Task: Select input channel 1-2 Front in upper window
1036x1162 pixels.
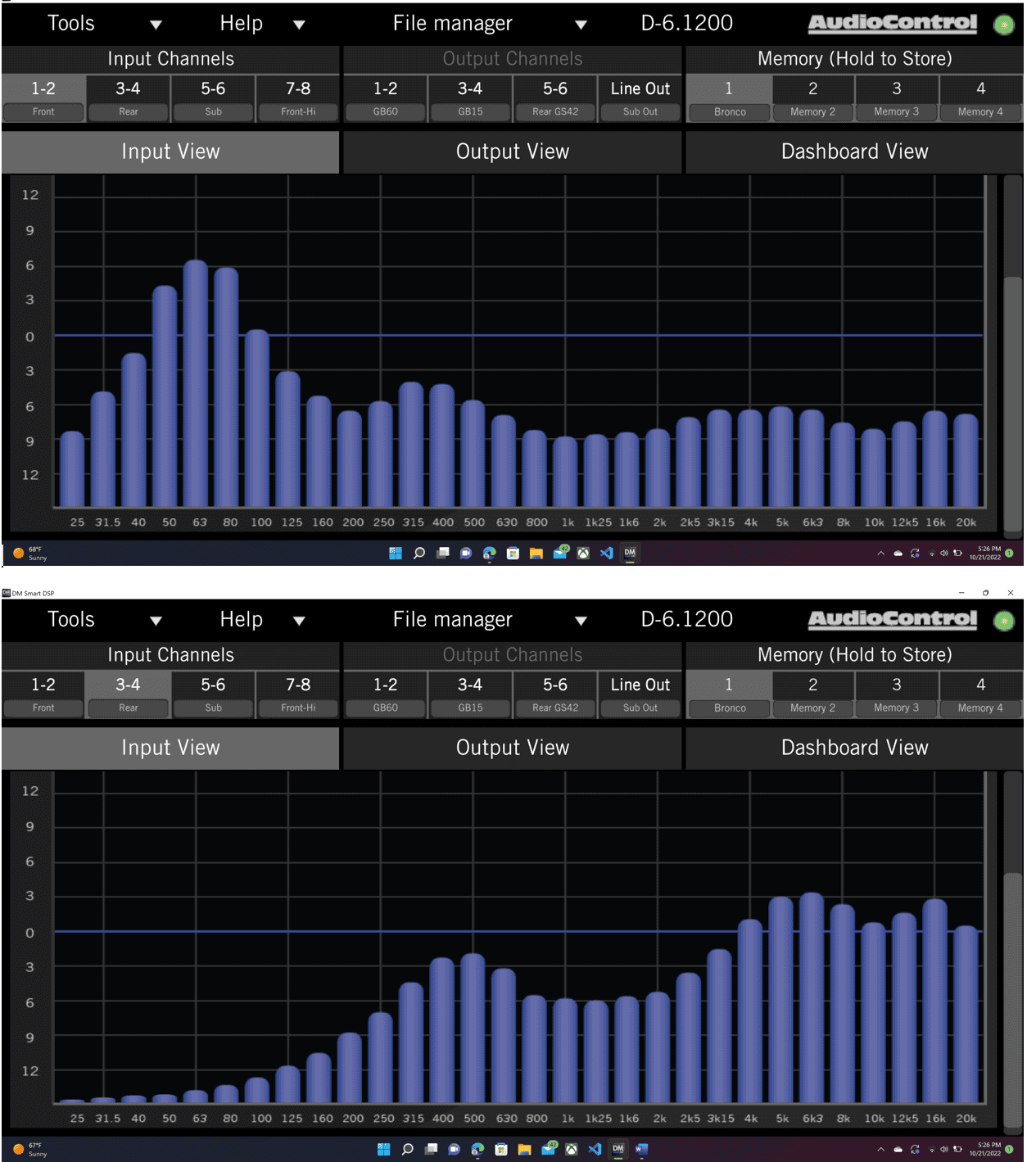Action: (43, 98)
